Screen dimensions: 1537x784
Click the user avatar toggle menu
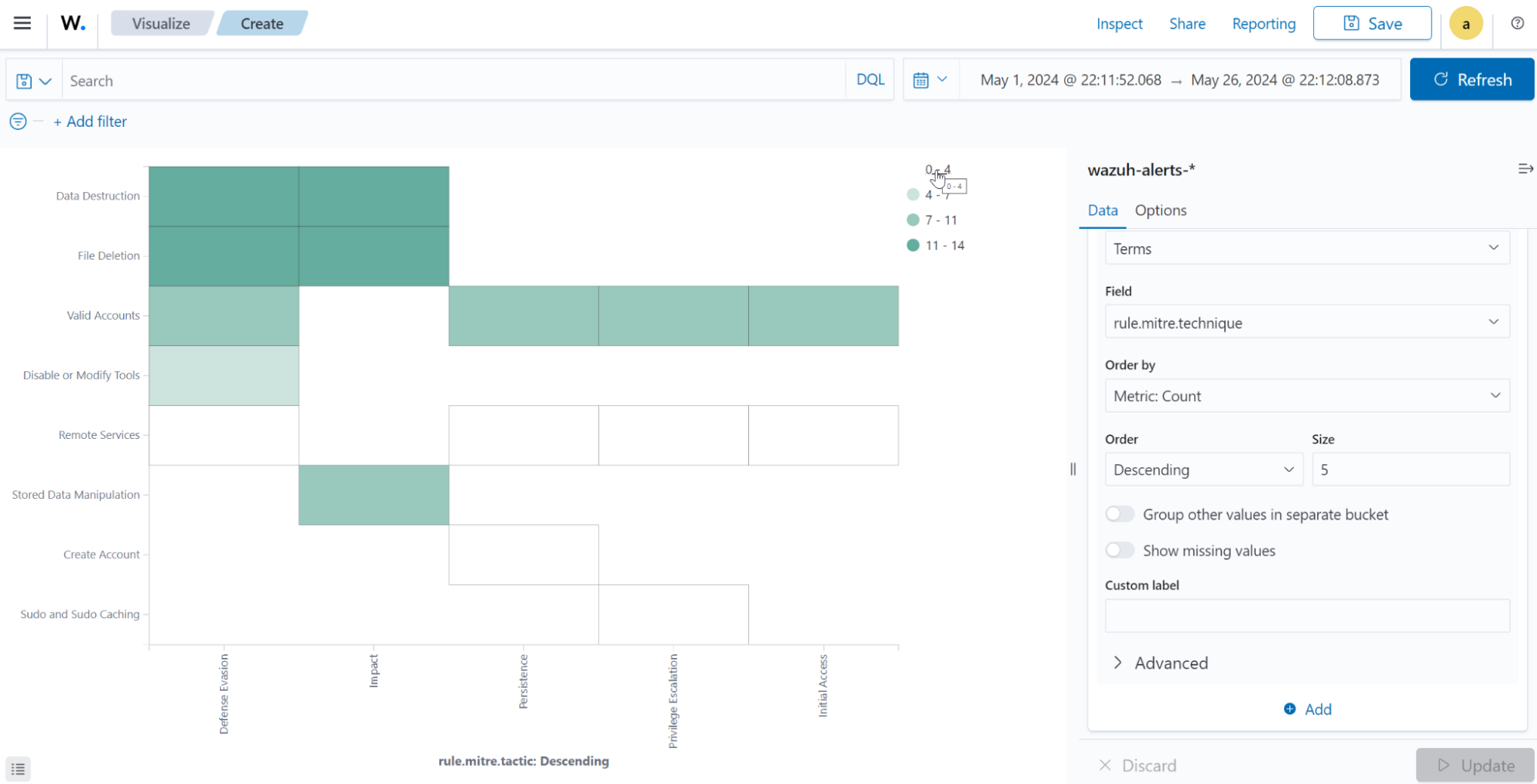(x=1466, y=23)
